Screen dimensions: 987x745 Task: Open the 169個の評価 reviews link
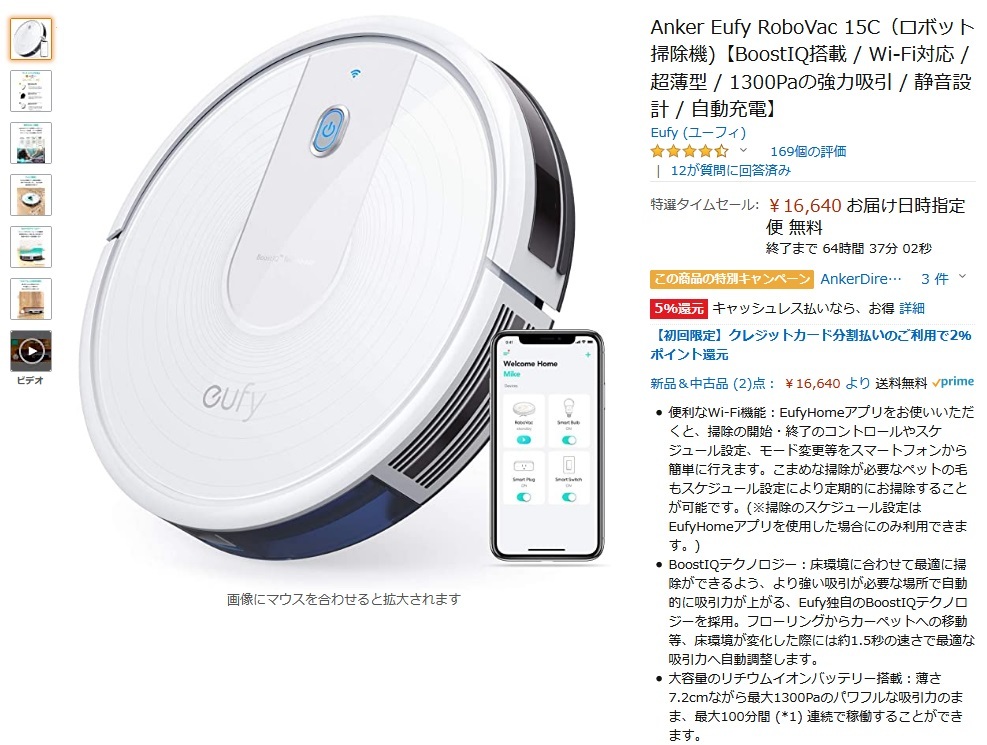pos(808,151)
